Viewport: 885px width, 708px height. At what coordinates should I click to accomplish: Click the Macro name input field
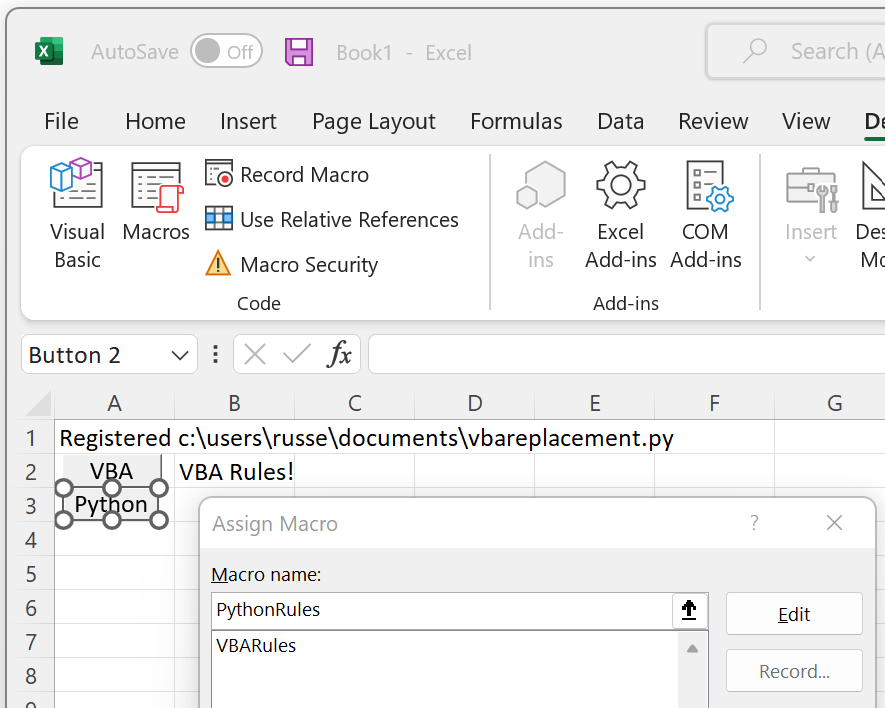[x=442, y=610]
